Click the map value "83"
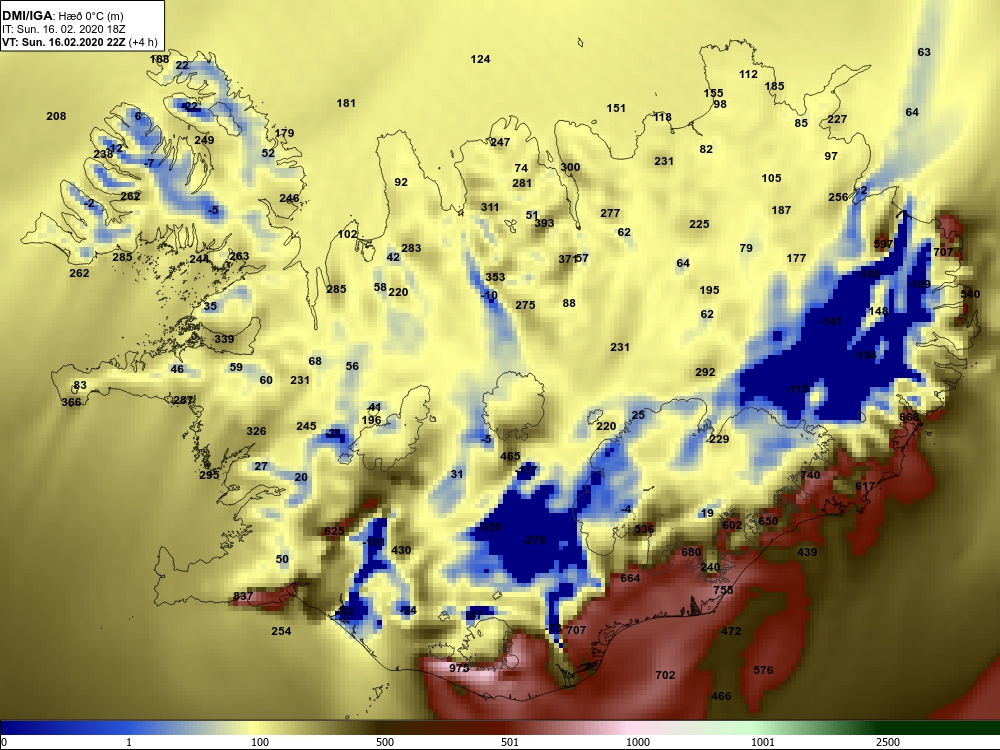 point(80,385)
